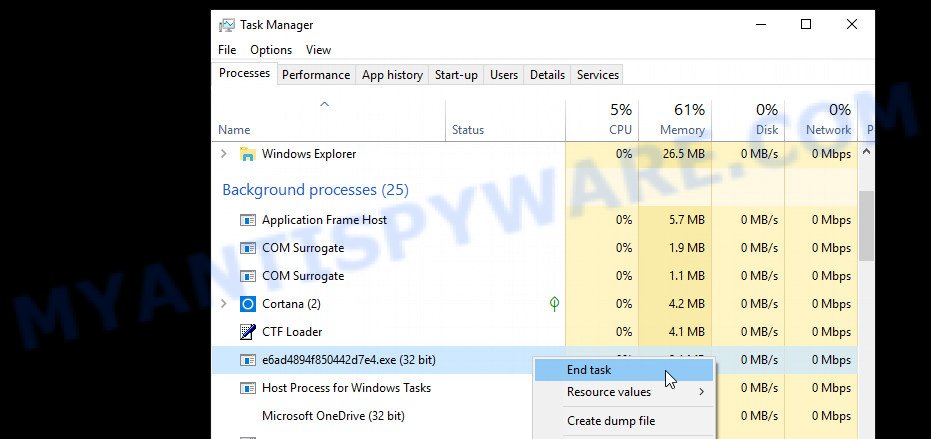This screenshot has height=439, width=931.
Task: Expand the Cortana (2) process group
Action: (x=223, y=304)
